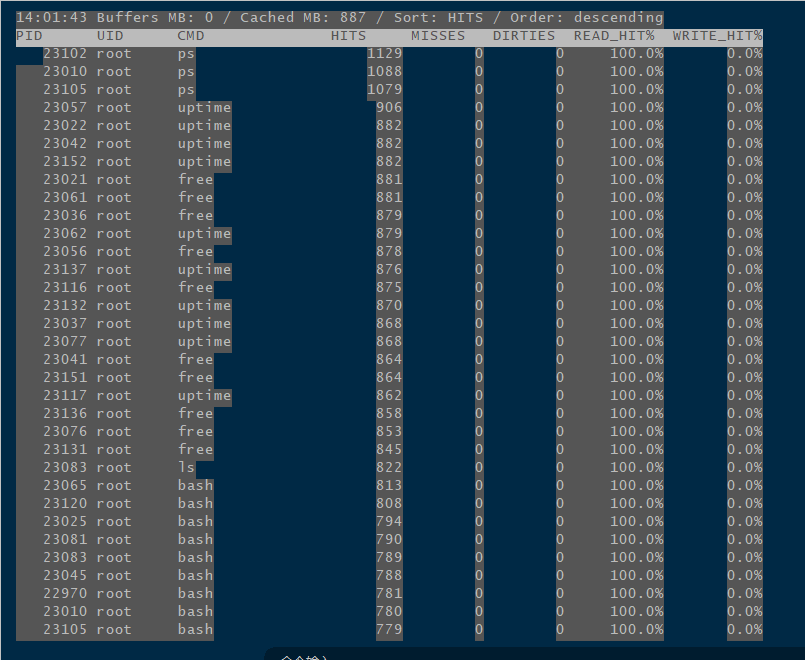Image resolution: width=805 pixels, height=660 pixels.
Task: Select the HITS value 1079
Action: click(385, 90)
